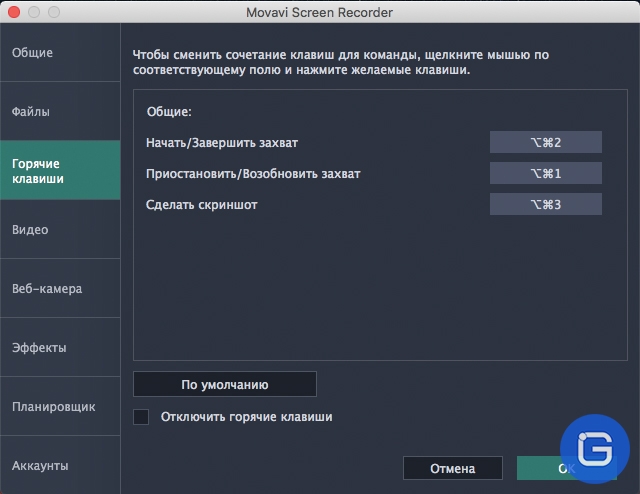
Task: Switch to the Планировщик tab
Action: pyautogui.click(x=60, y=406)
